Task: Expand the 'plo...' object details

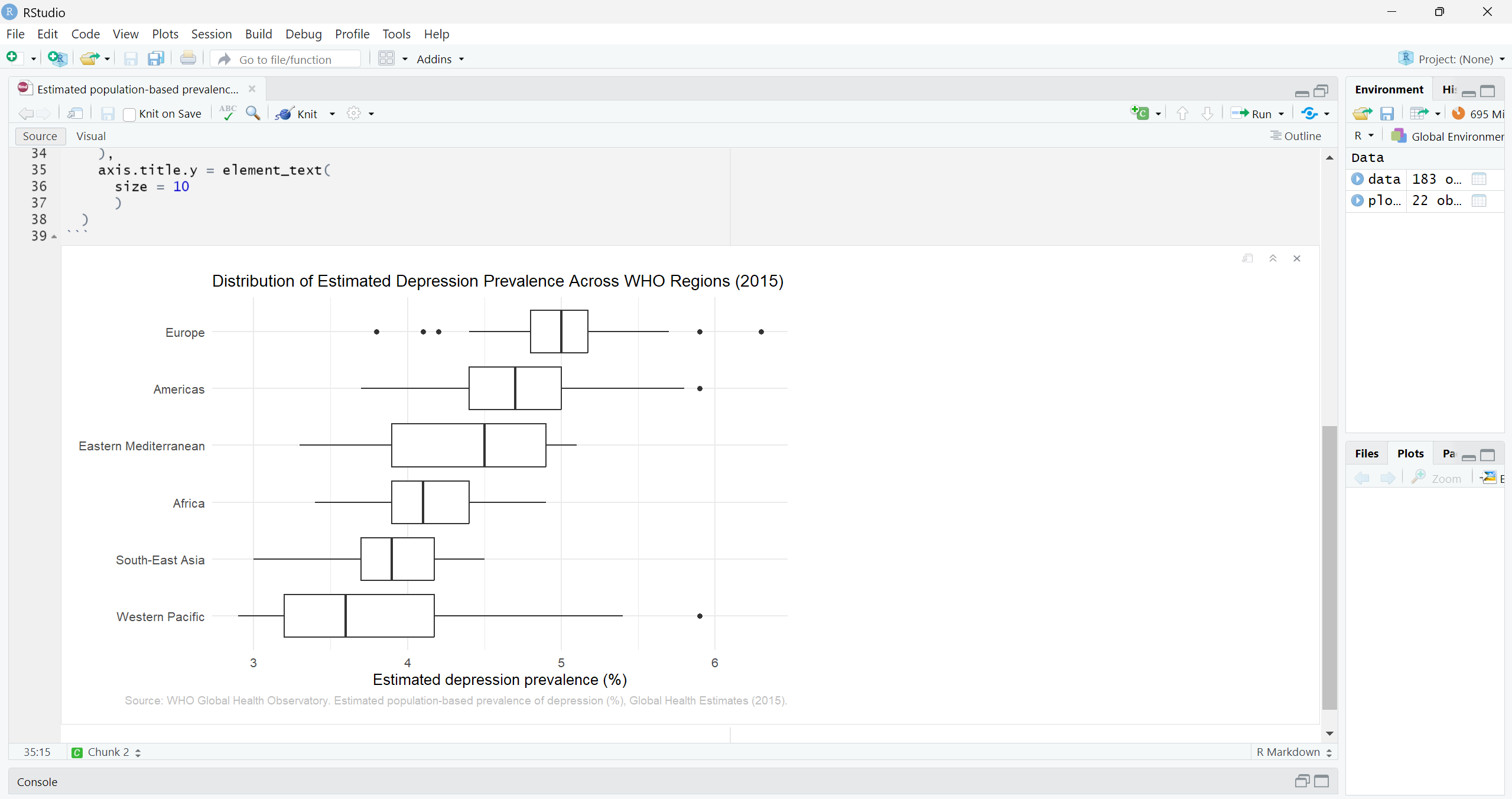Action: (x=1357, y=200)
